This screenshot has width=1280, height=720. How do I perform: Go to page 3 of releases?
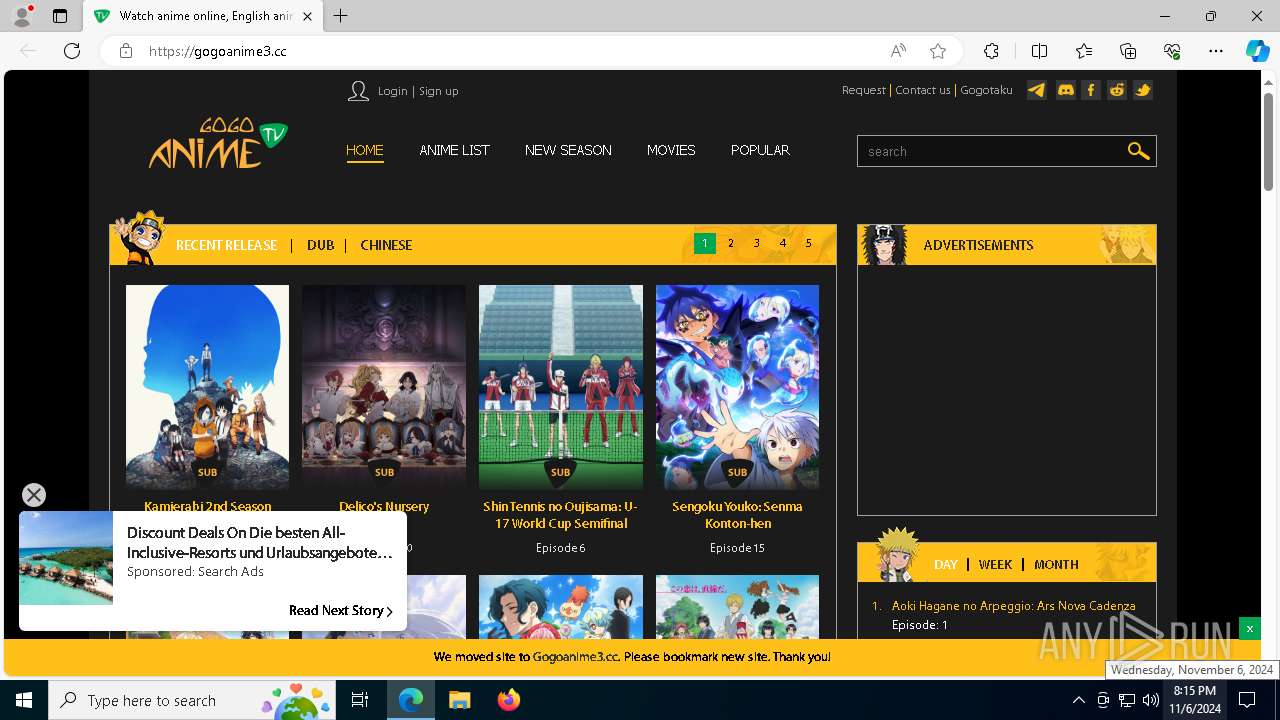(x=757, y=243)
